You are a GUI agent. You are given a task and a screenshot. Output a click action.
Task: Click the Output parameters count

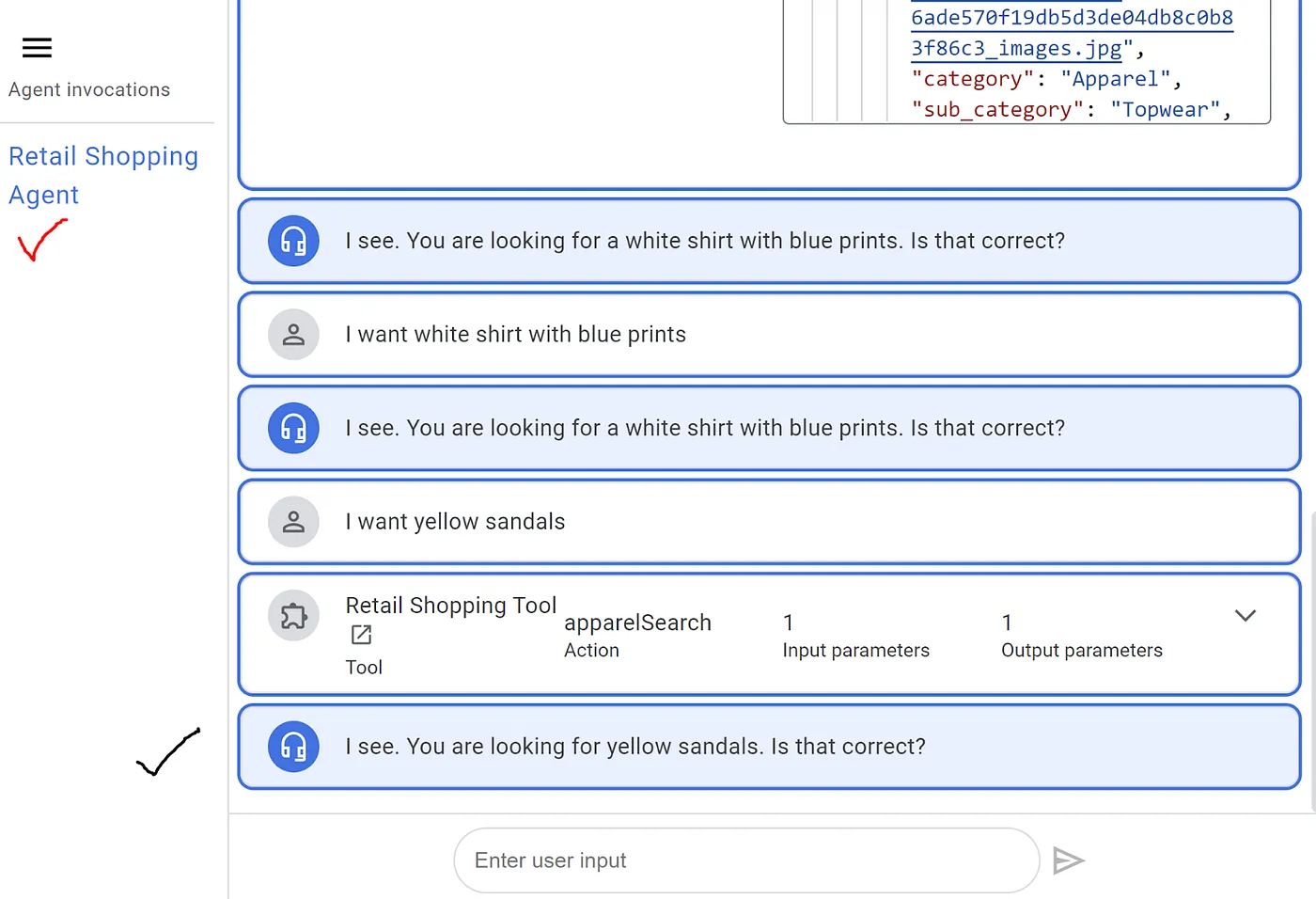[1007, 623]
